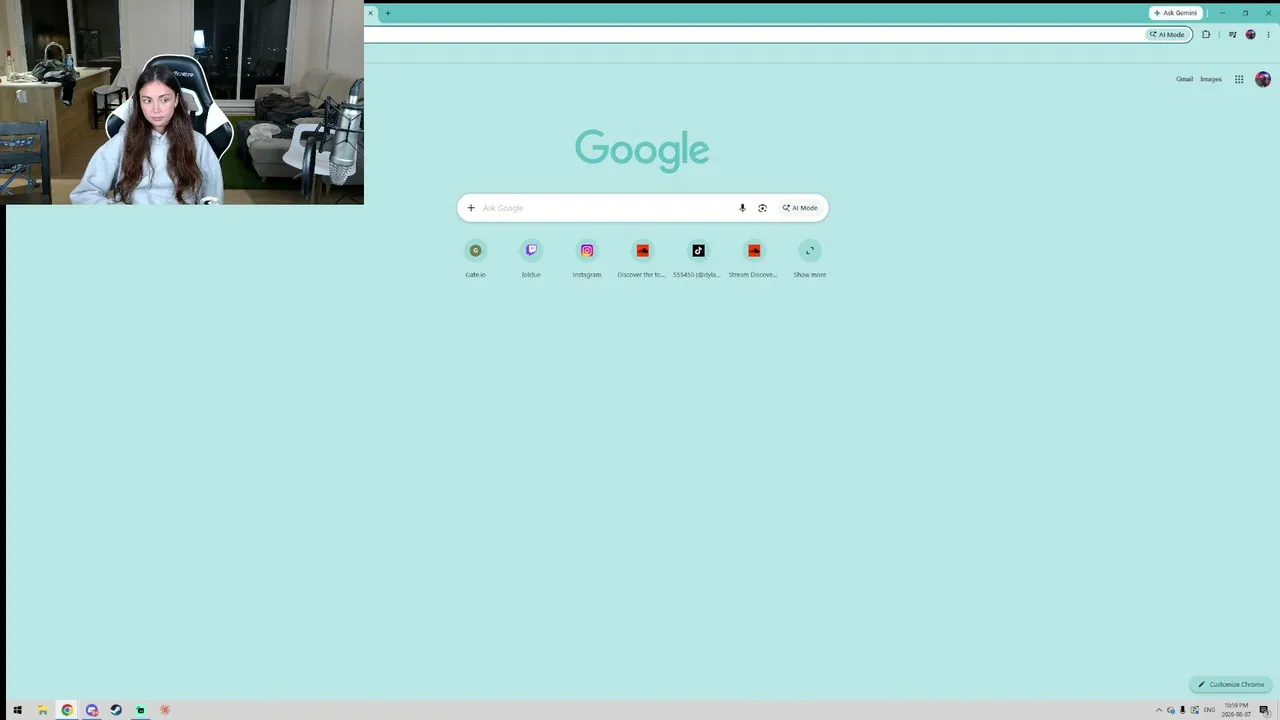Click the Chrome taskbar icon
Image resolution: width=1280 pixels, height=720 pixels.
tap(67, 710)
